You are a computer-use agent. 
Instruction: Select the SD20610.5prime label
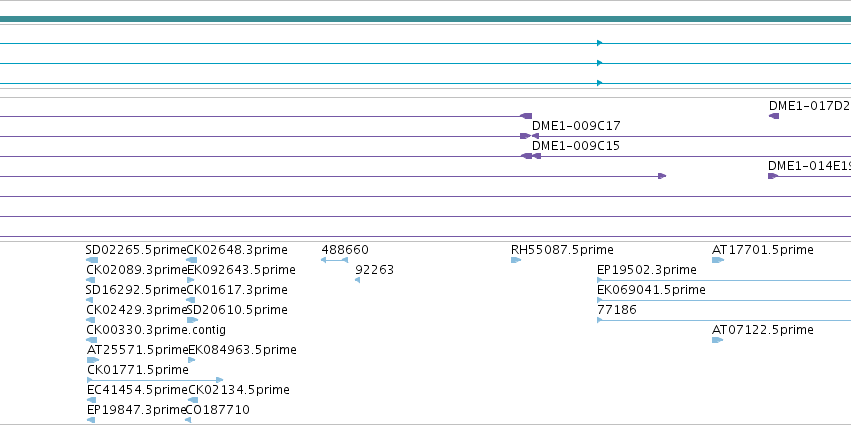(237, 310)
